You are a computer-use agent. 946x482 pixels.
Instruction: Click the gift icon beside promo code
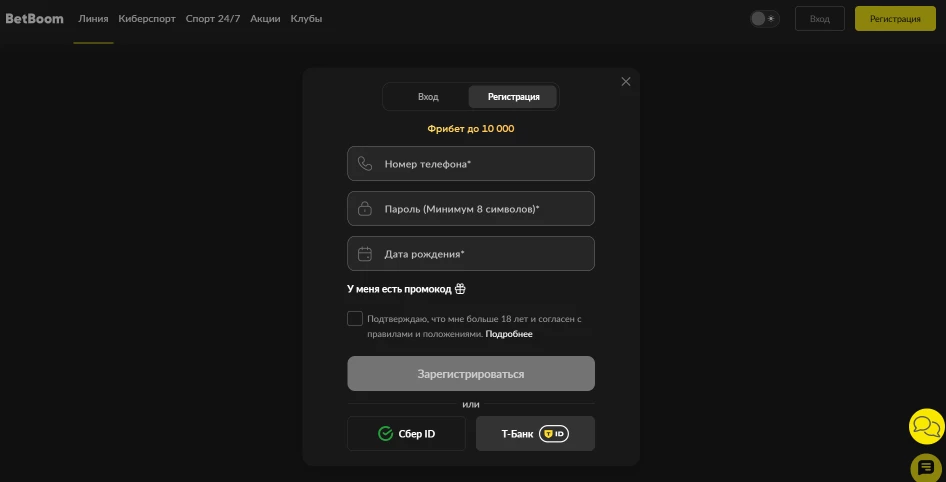[460, 289]
